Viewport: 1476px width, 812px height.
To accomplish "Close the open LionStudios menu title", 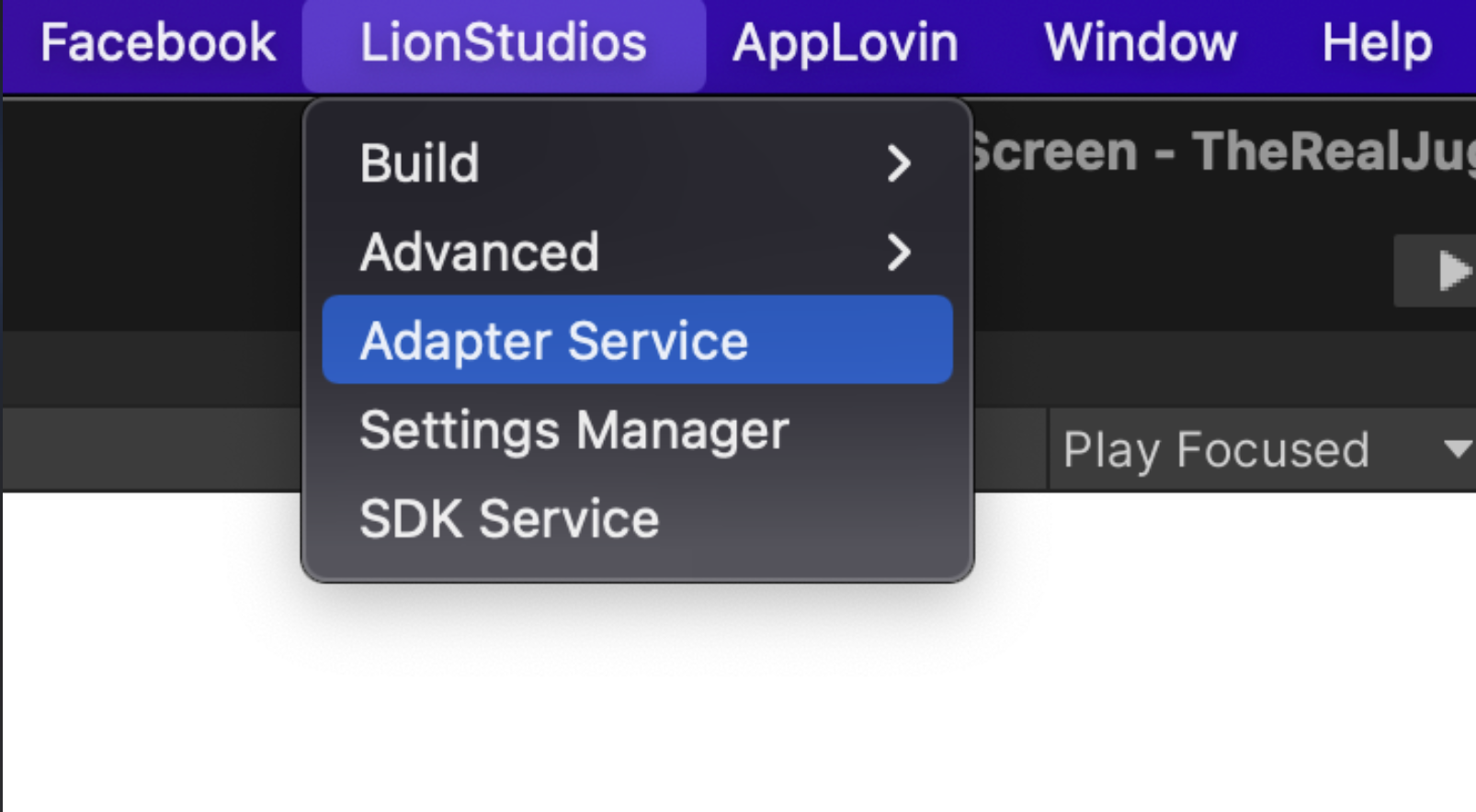I will click(504, 43).
